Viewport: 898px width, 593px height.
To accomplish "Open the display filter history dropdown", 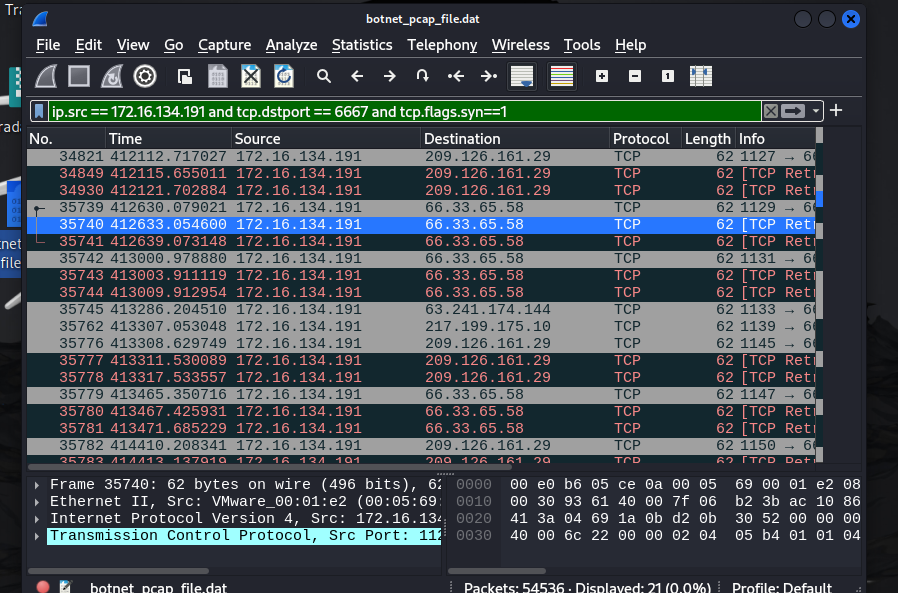I will coord(817,111).
